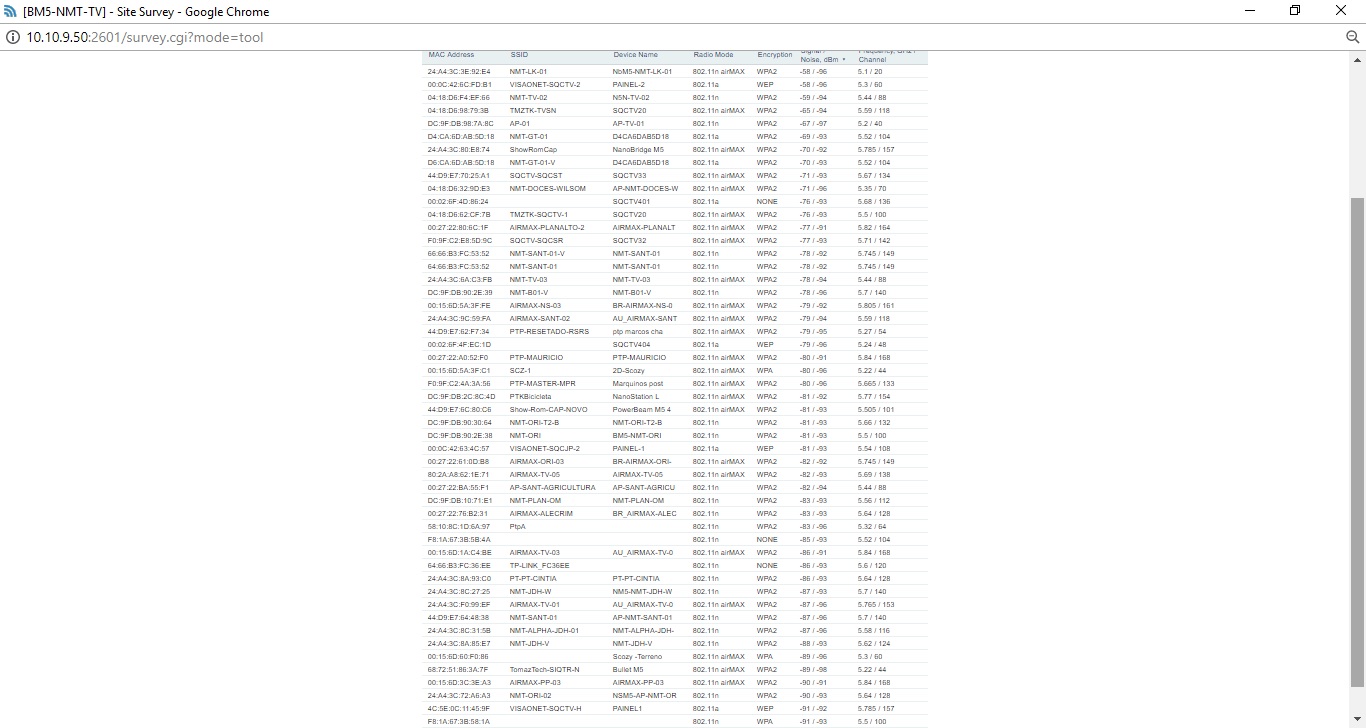This screenshot has width=1366, height=728.
Task: Select SSID AIRMAX-TV-05
Action: [534, 475]
